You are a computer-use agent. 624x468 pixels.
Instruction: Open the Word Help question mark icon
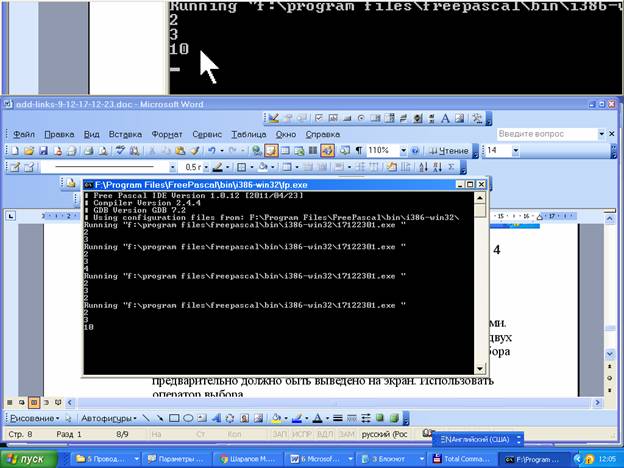pos(415,151)
